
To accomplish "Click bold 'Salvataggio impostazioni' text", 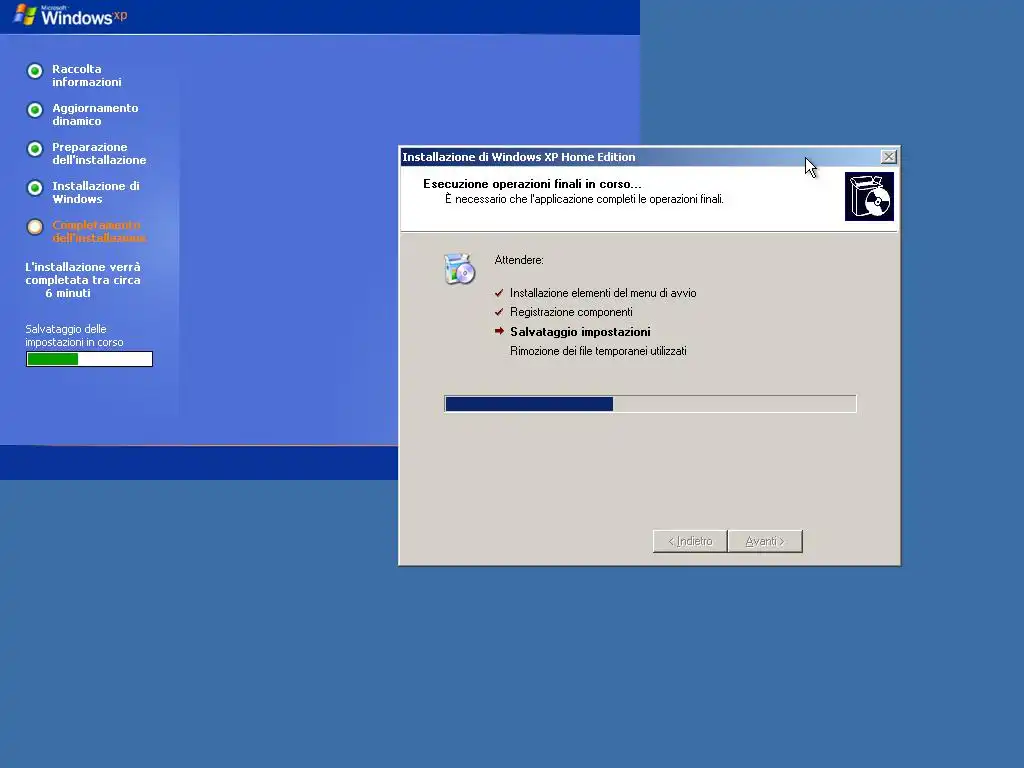I will click(x=580, y=332).
